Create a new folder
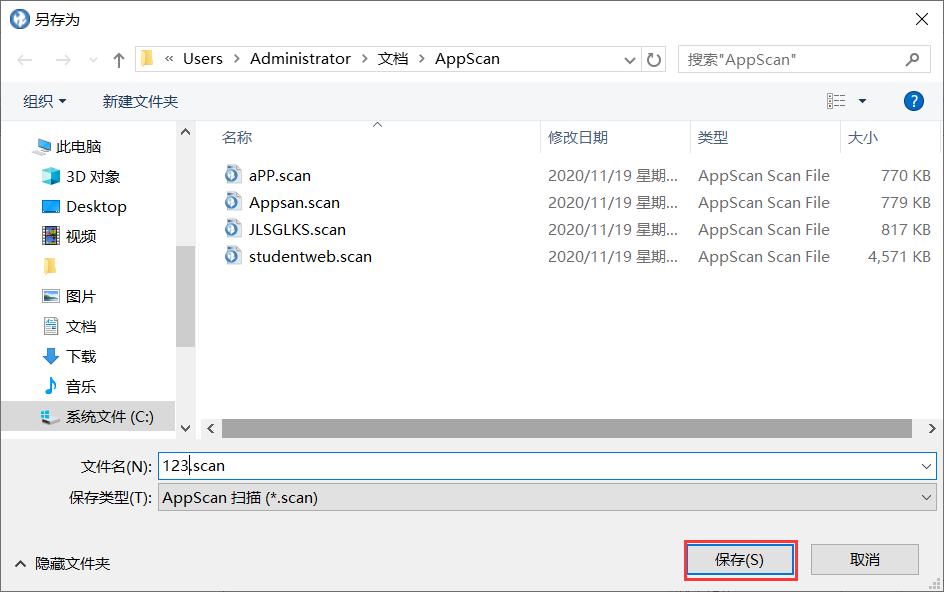 click(140, 101)
